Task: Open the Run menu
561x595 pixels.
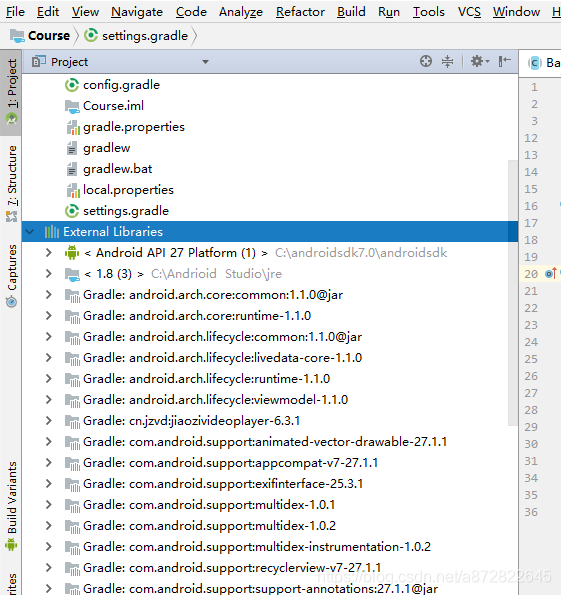Action: coord(389,12)
